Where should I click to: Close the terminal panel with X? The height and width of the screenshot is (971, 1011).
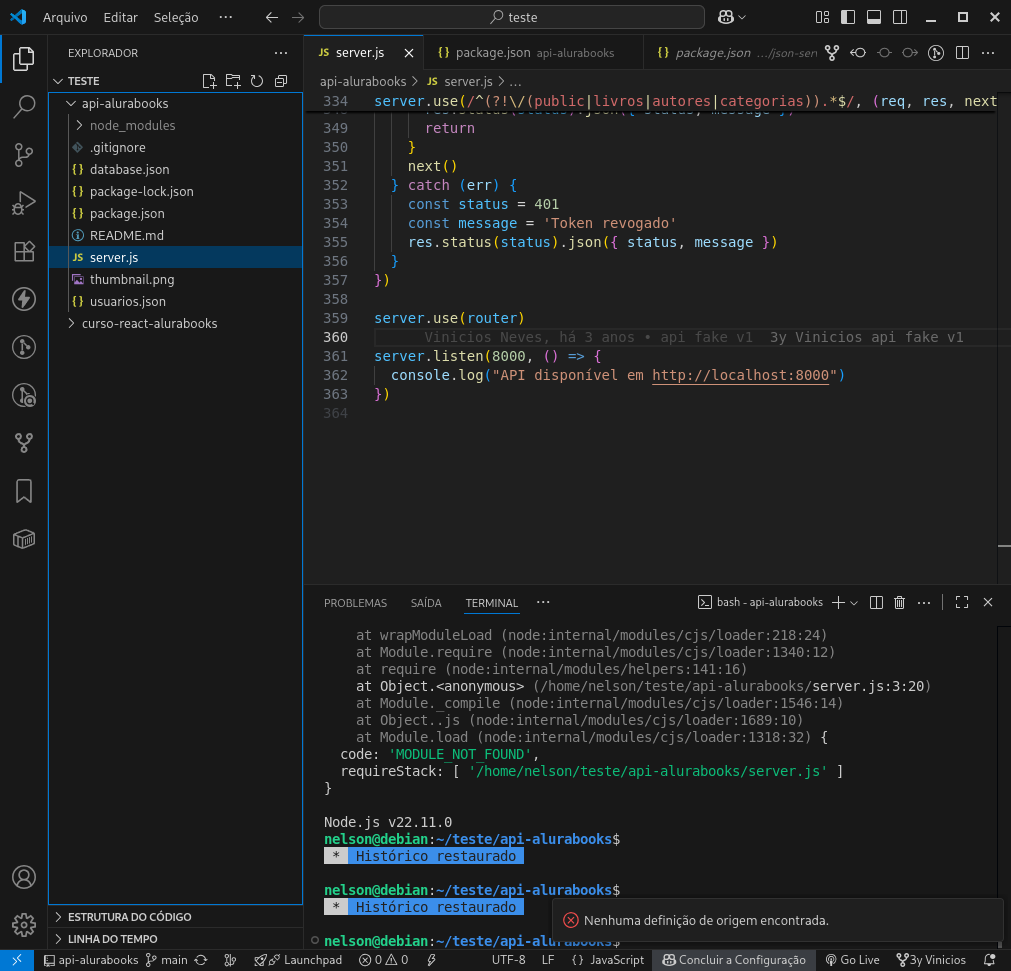[x=988, y=602]
